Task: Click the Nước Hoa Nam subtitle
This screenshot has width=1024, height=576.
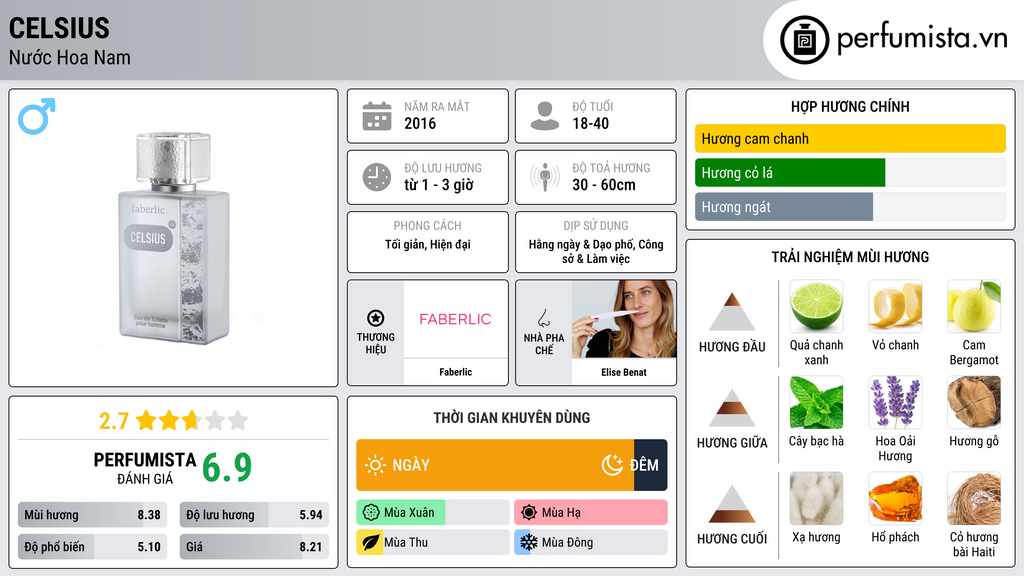Action: coord(70,57)
